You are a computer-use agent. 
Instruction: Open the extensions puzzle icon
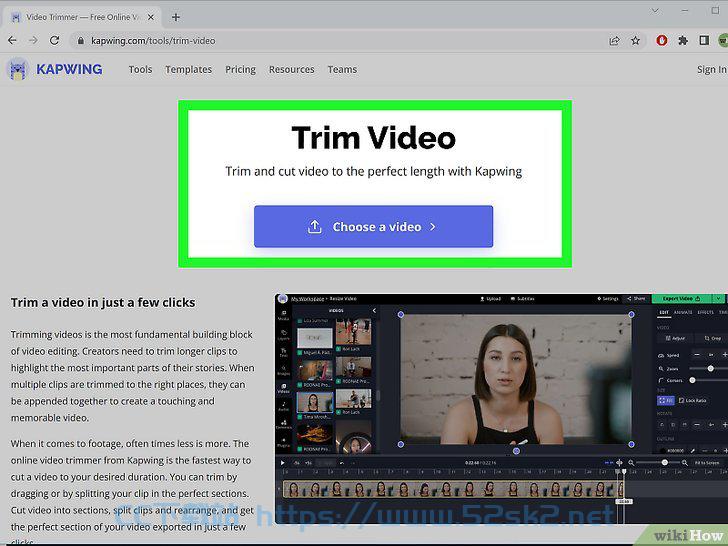683,41
